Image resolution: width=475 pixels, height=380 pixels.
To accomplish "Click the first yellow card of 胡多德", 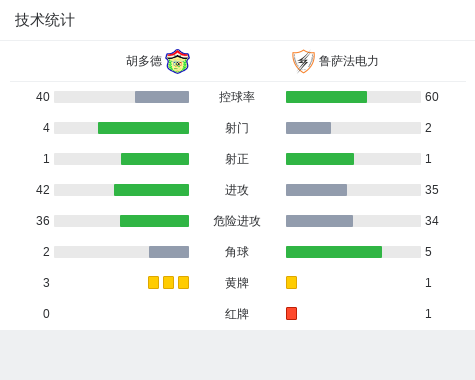I will coord(153,283).
